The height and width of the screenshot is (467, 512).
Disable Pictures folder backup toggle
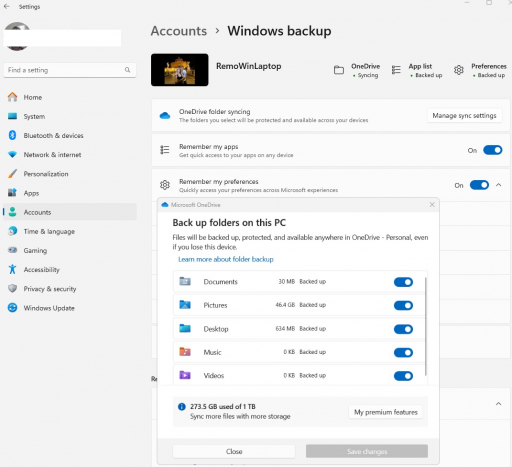tap(403, 305)
